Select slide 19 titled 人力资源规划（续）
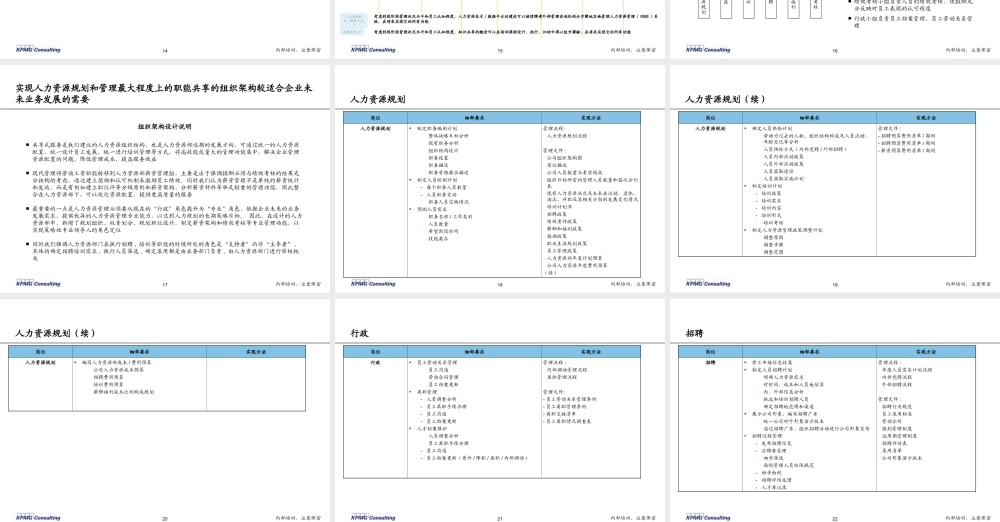Image resolution: width=1000 pixels, height=522 pixels. [835, 178]
